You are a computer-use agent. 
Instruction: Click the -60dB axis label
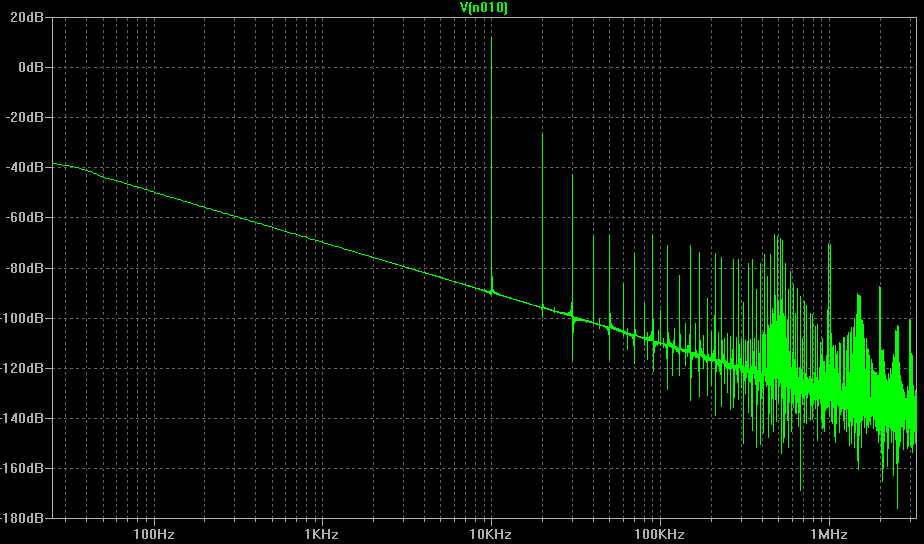(24, 217)
